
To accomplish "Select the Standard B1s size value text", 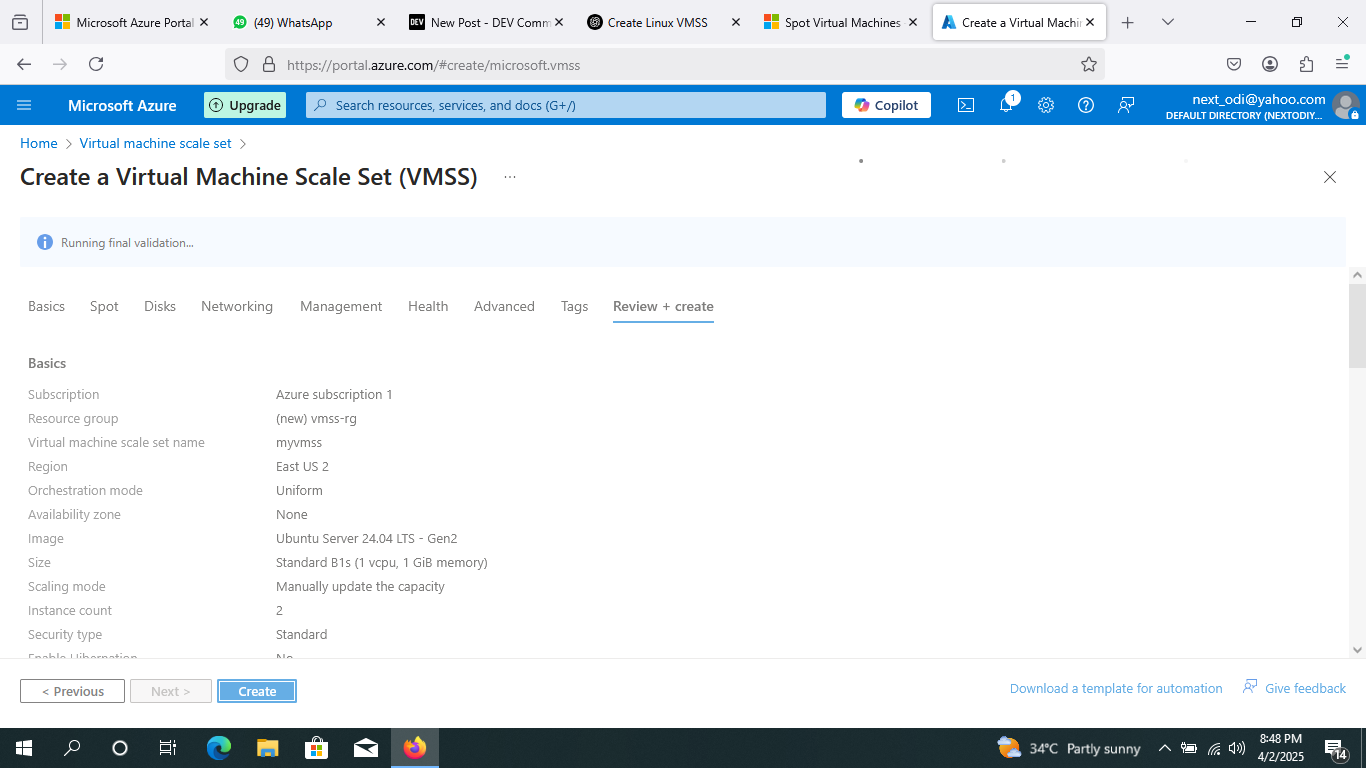I will [382, 562].
